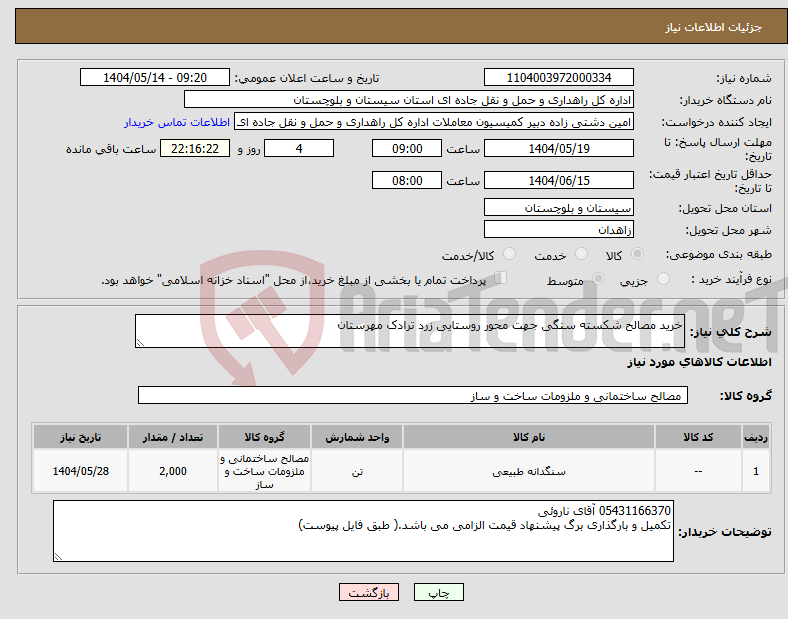Toggle the اسناد خزانه اسلامی payment checkbox
This screenshot has height=619, width=788.
pyautogui.click(x=500, y=278)
